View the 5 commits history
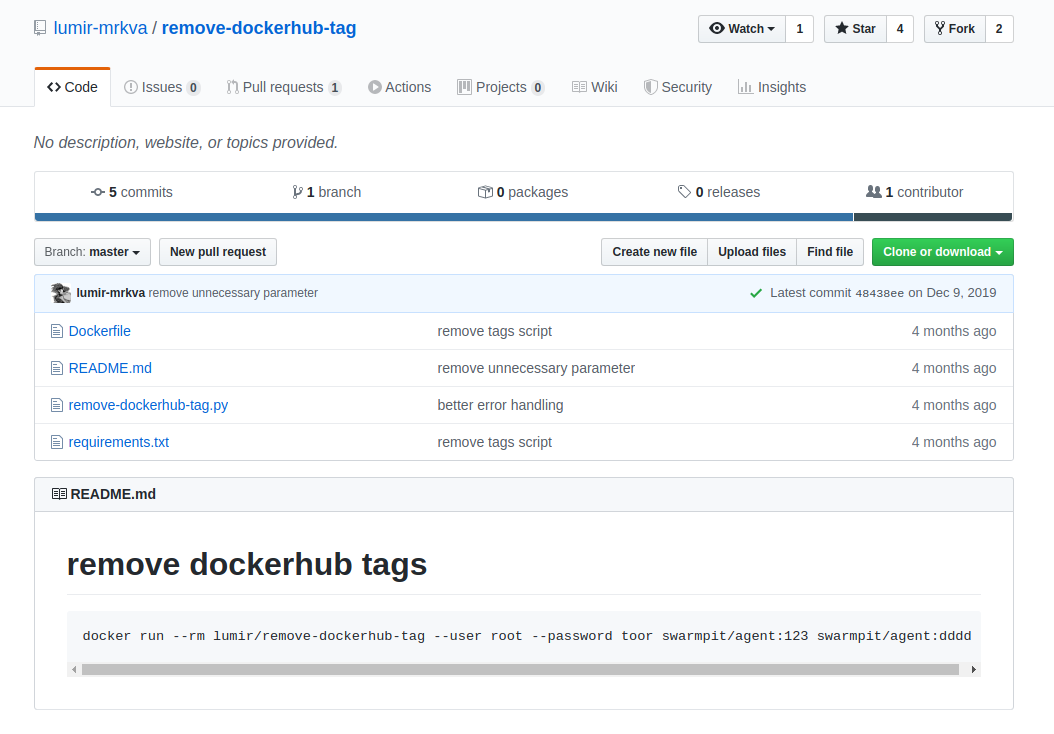 pyautogui.click(x=132, y=192)
